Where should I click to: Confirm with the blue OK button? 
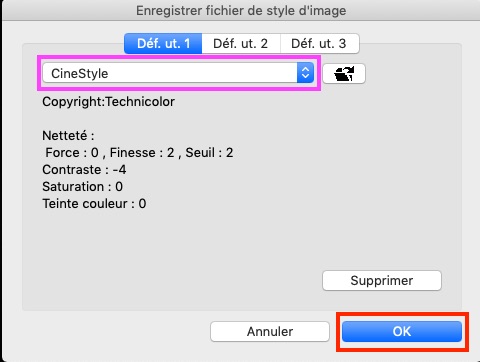point(402,331)
